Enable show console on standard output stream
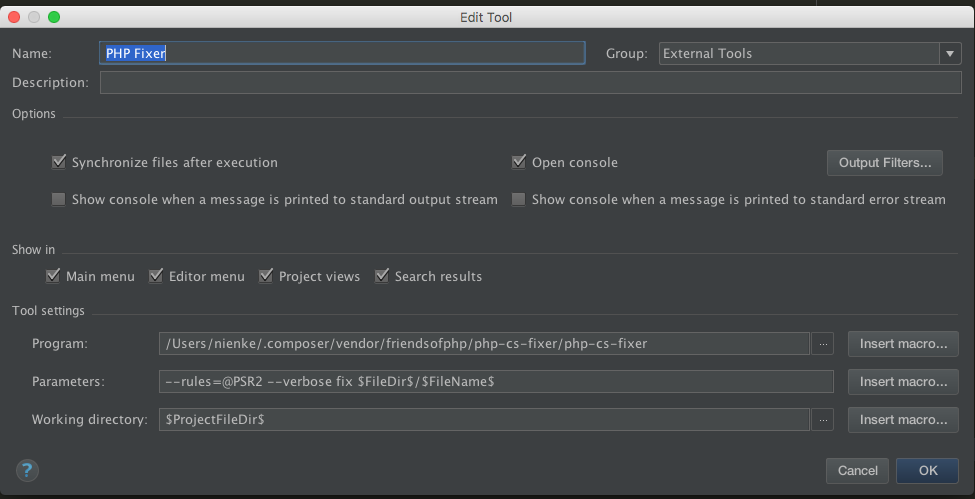Screen dimensions: 975x499 pos(59,200)
